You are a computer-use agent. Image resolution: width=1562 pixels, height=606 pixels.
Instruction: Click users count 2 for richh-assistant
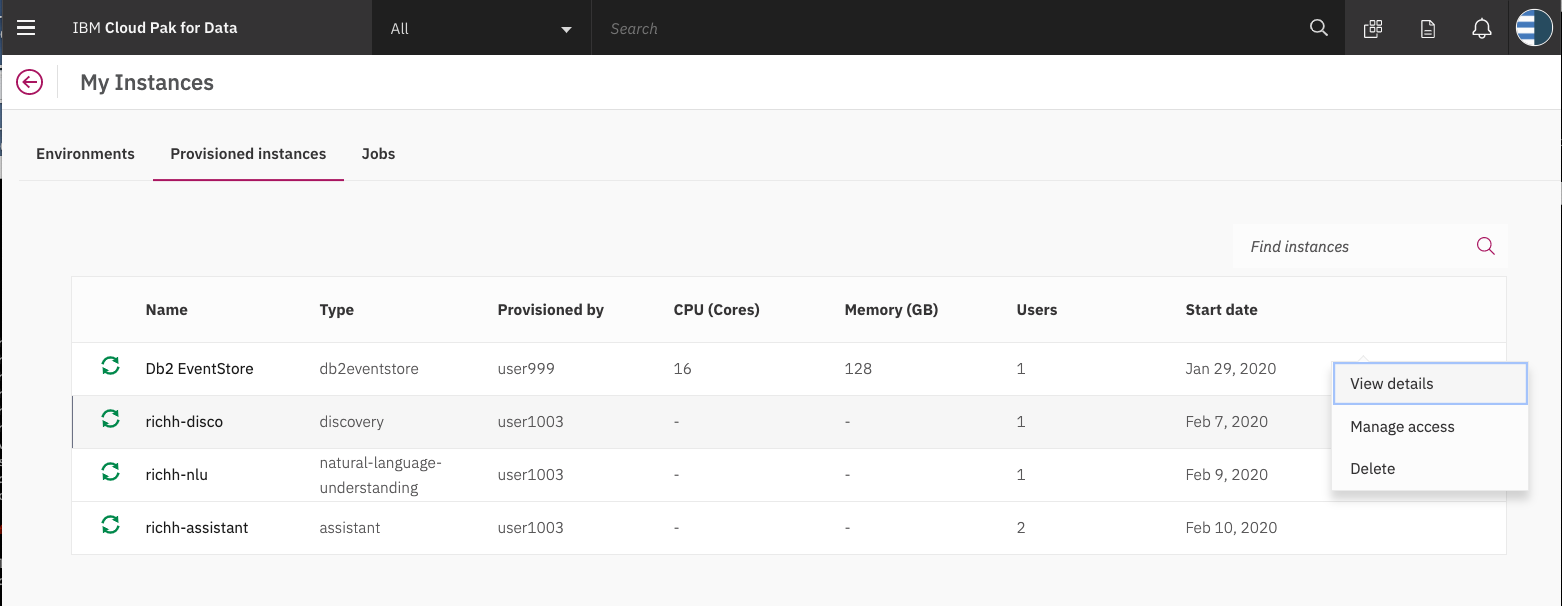(x=1020, y=527)
